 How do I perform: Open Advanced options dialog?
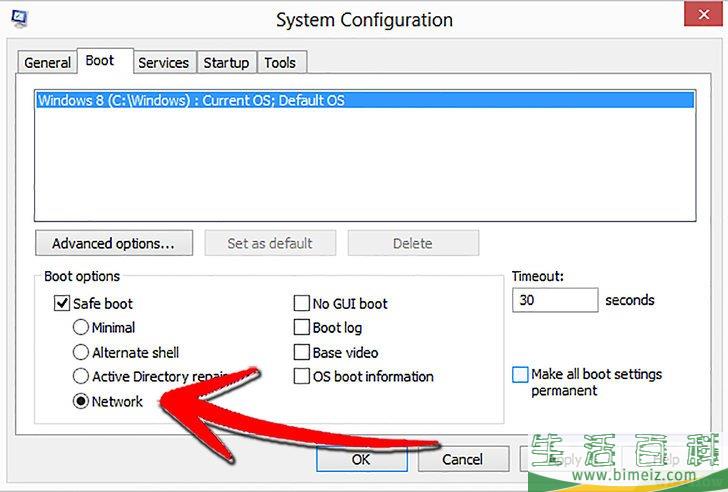pos(114,243)
